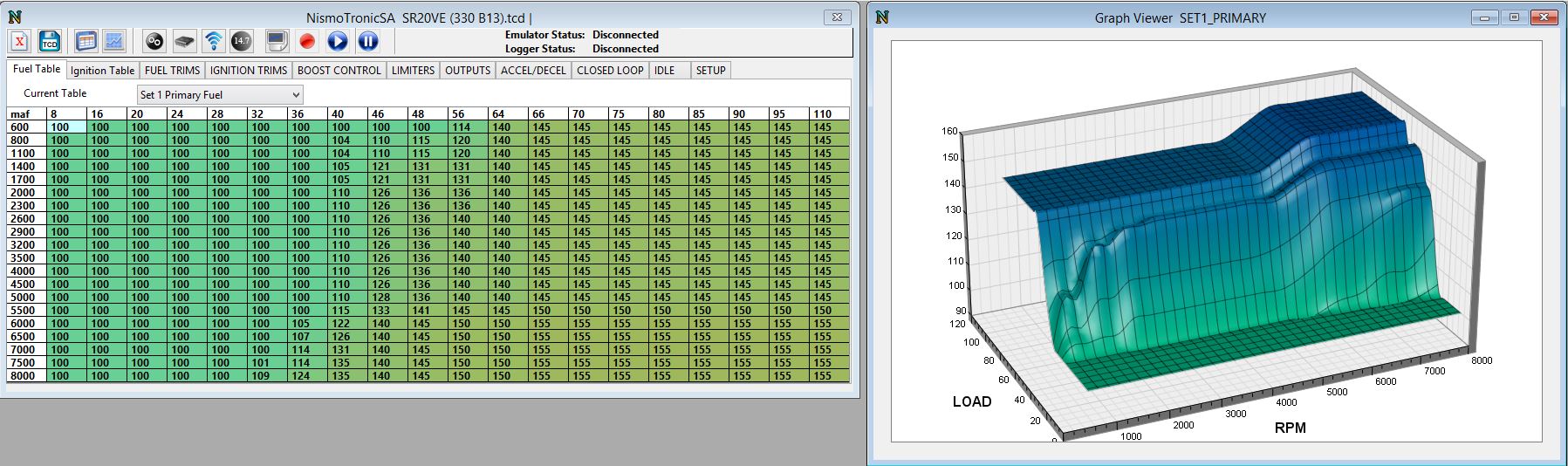Image resolution: width=1568 pixels, height=466 pixels.
Task: Open the ACCEL/DECEL tab
Action: click(x=533, y=71)
